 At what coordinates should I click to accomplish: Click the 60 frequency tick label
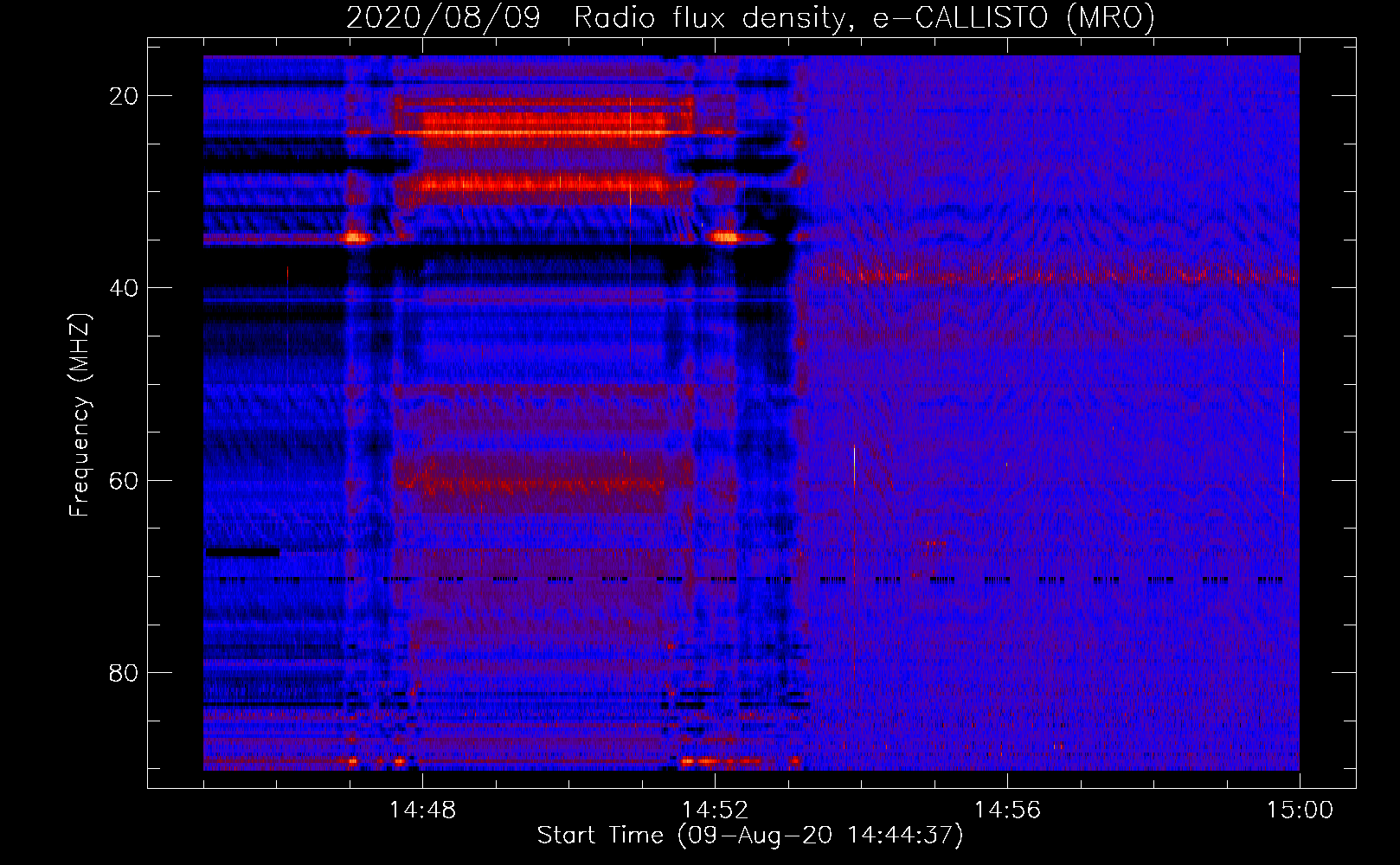click(124, 480)
